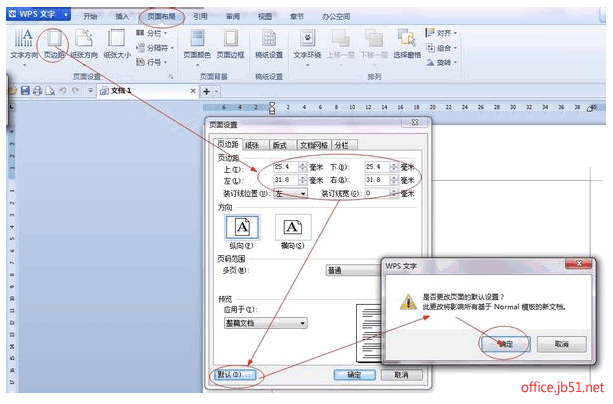This screenshot has height=404, width=613.
Task: Switch to the 插入 ribbon tab
Action: pyautogui.click(x=122, y=16)
